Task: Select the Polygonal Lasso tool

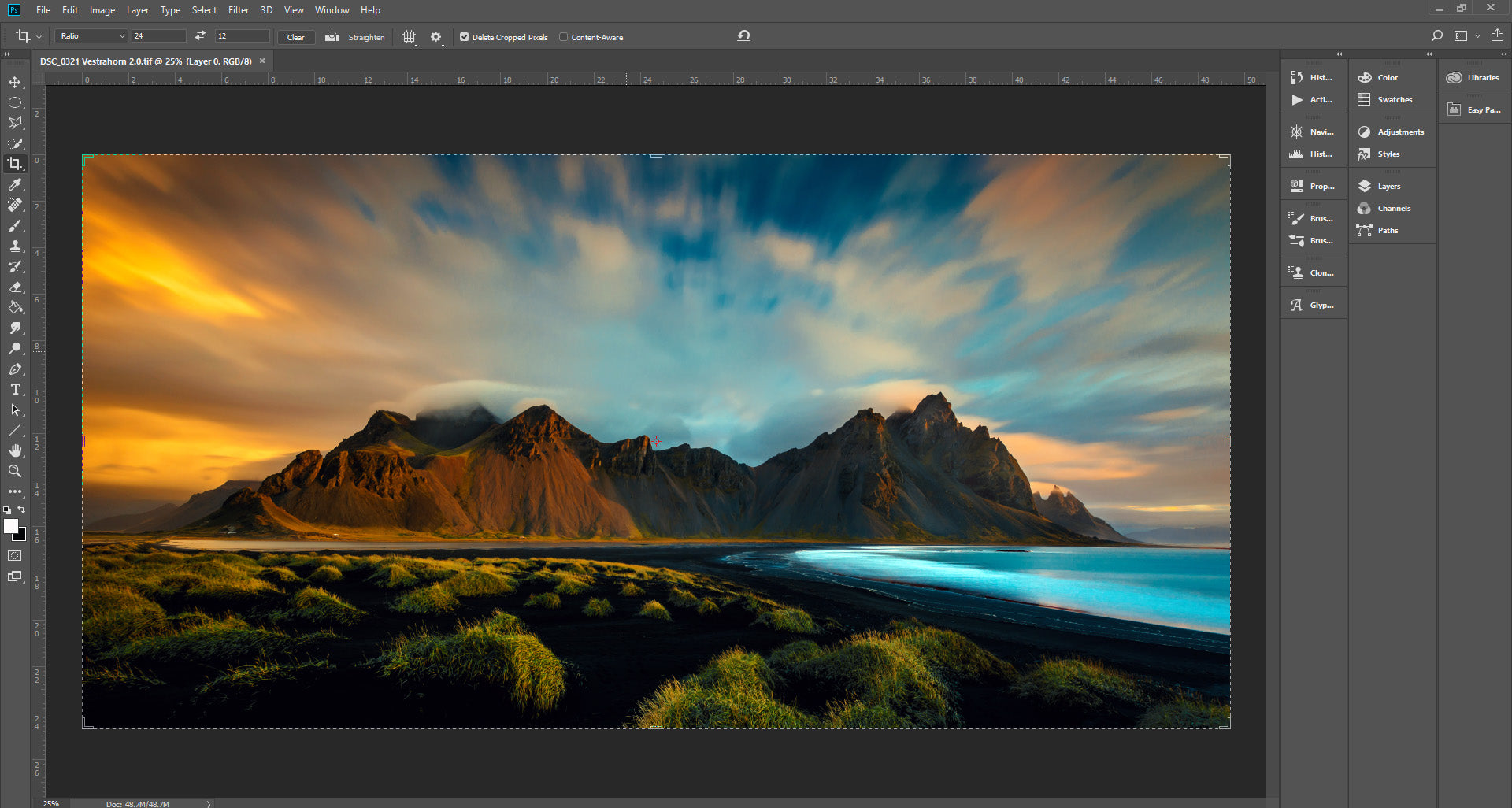Action: [15, 123]
